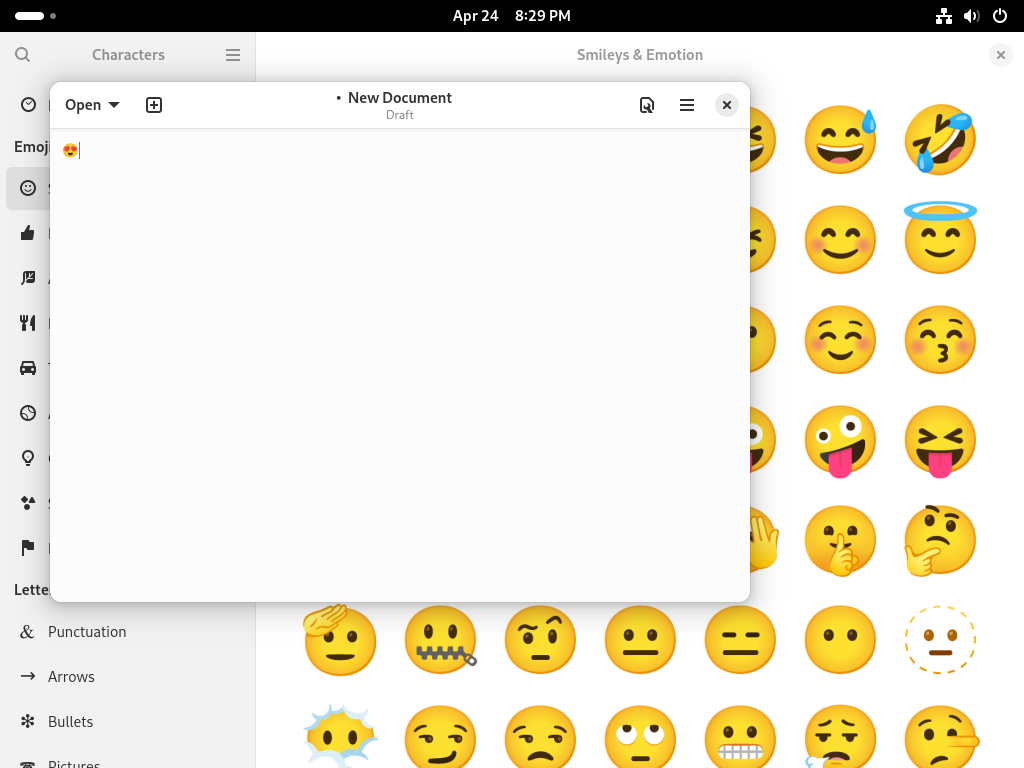Pick the raised eyebrow face emoji
This screenshot has width=1024, height=768.
tap(540, 639)
